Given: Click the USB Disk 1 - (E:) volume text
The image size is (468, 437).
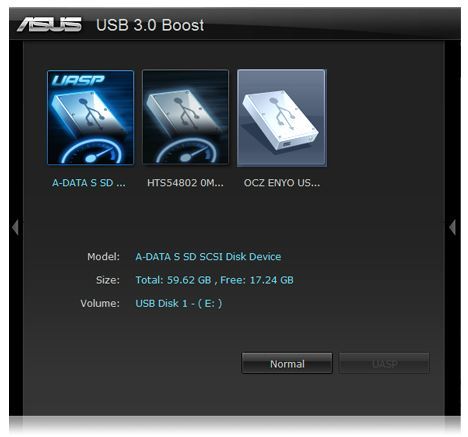Looking at the screenshot, I should [x=179, y=304].
